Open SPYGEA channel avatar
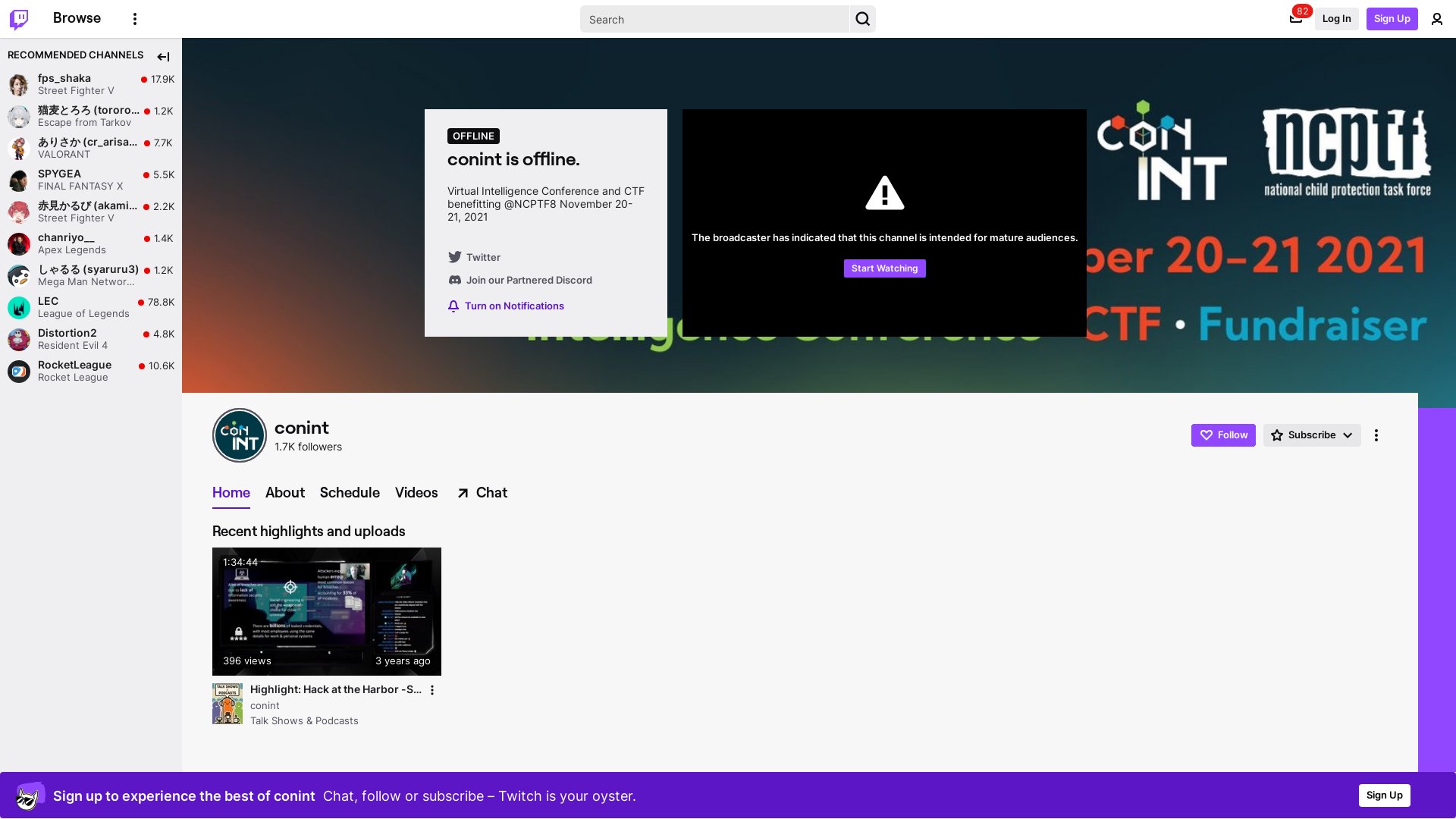Screen dimensions: 1456x819 click(x=19, y=180)
